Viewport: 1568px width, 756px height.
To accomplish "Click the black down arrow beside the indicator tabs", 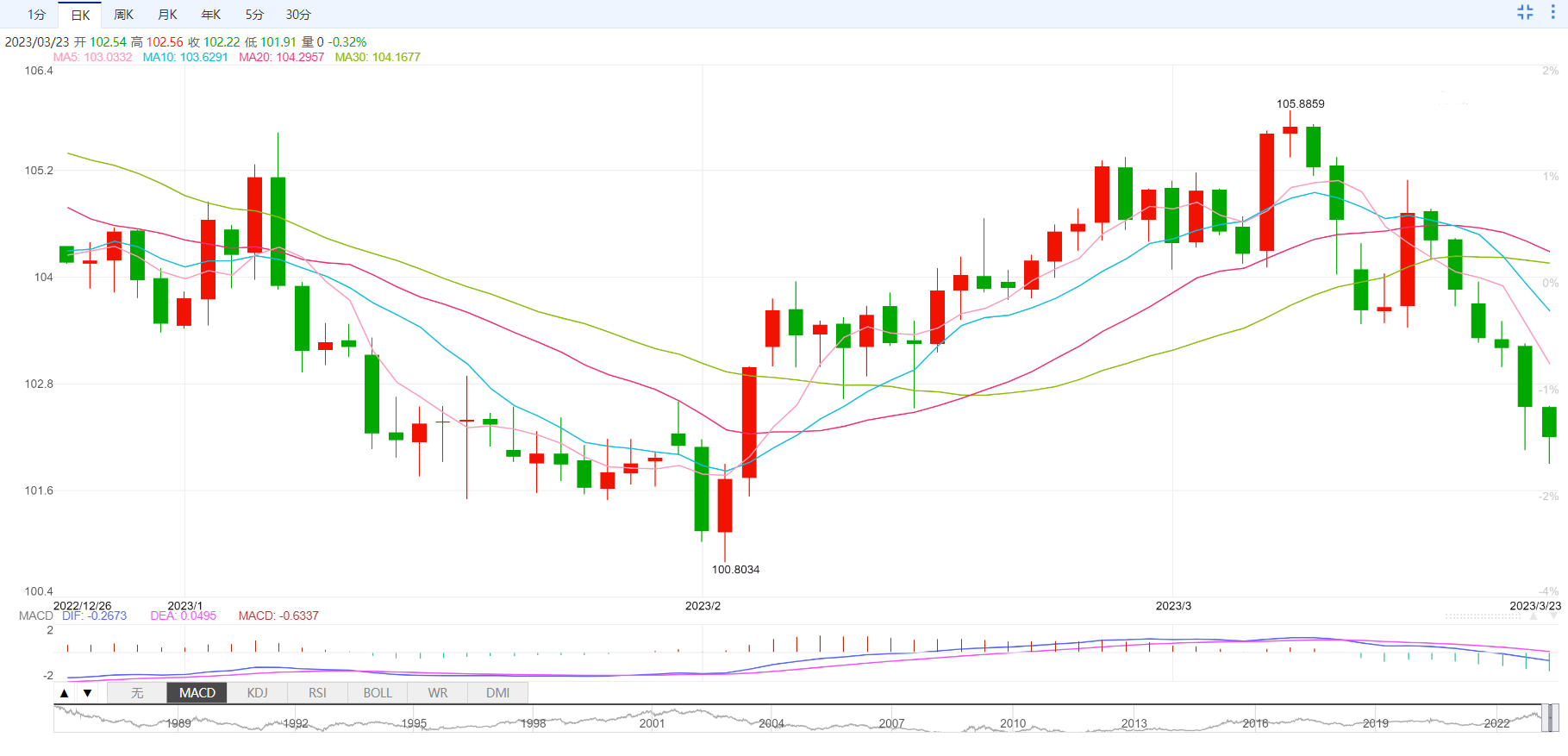I will 87,693.
